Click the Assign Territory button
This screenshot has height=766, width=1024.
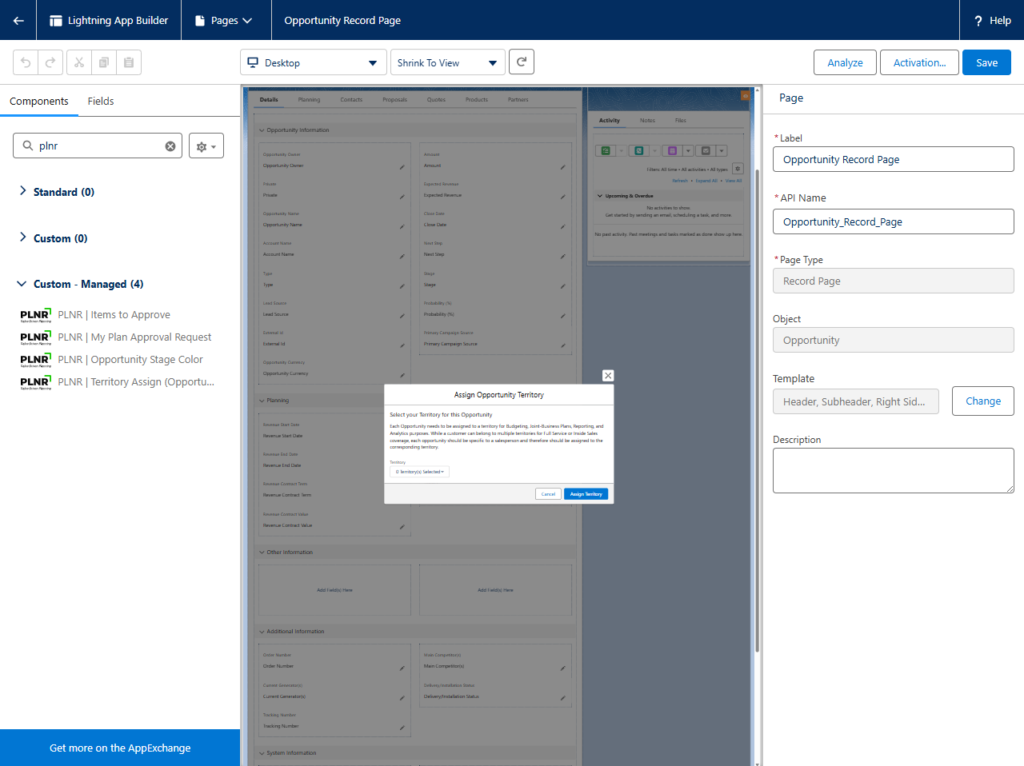586,494
